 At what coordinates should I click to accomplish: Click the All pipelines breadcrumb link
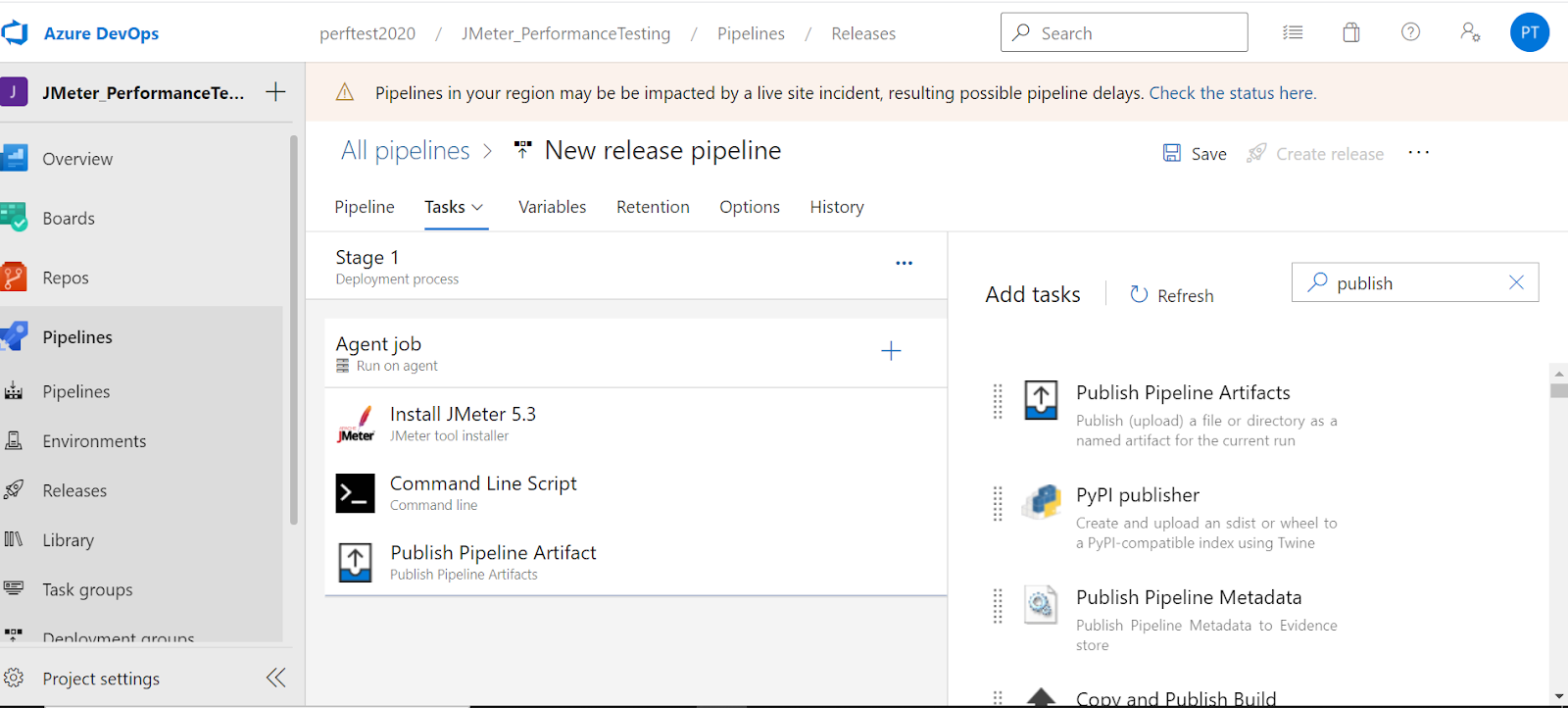406,150
